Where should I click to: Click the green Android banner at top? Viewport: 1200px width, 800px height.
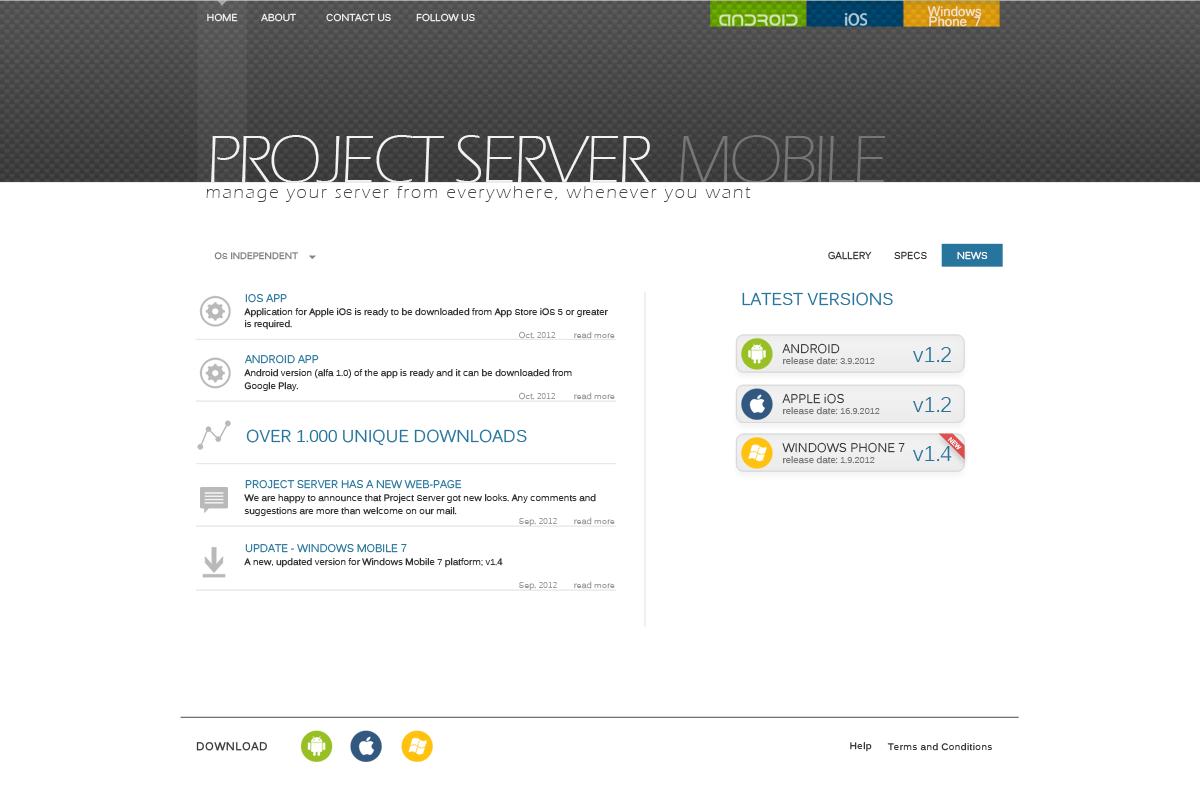757,14
